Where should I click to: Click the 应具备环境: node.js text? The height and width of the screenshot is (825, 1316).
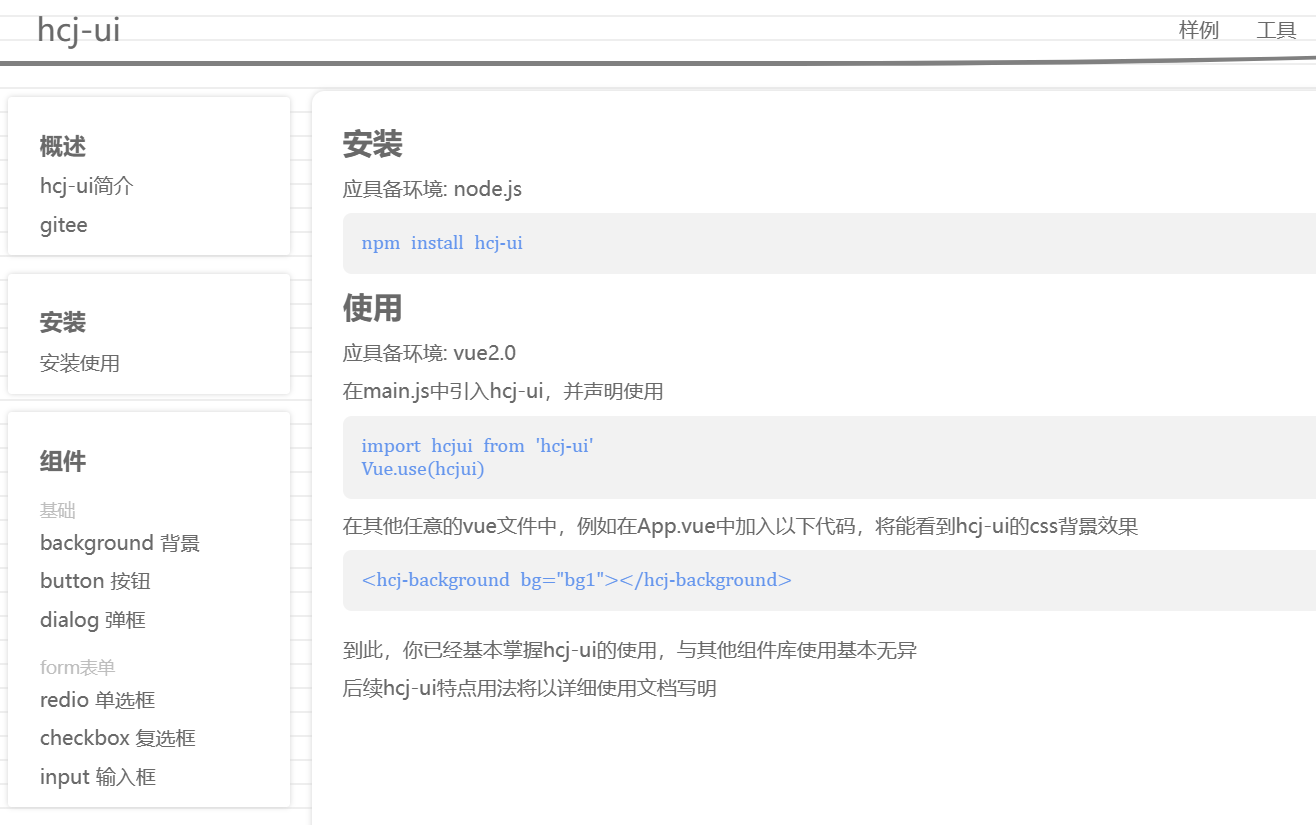click(432, 189)
